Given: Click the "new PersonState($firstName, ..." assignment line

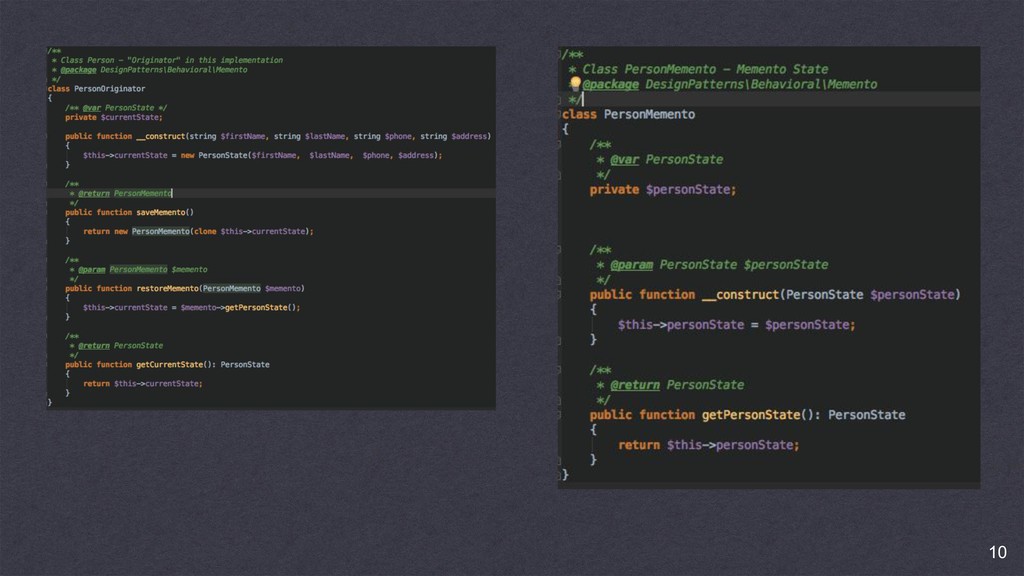Looking at the screenshot, I should (263, 155).
